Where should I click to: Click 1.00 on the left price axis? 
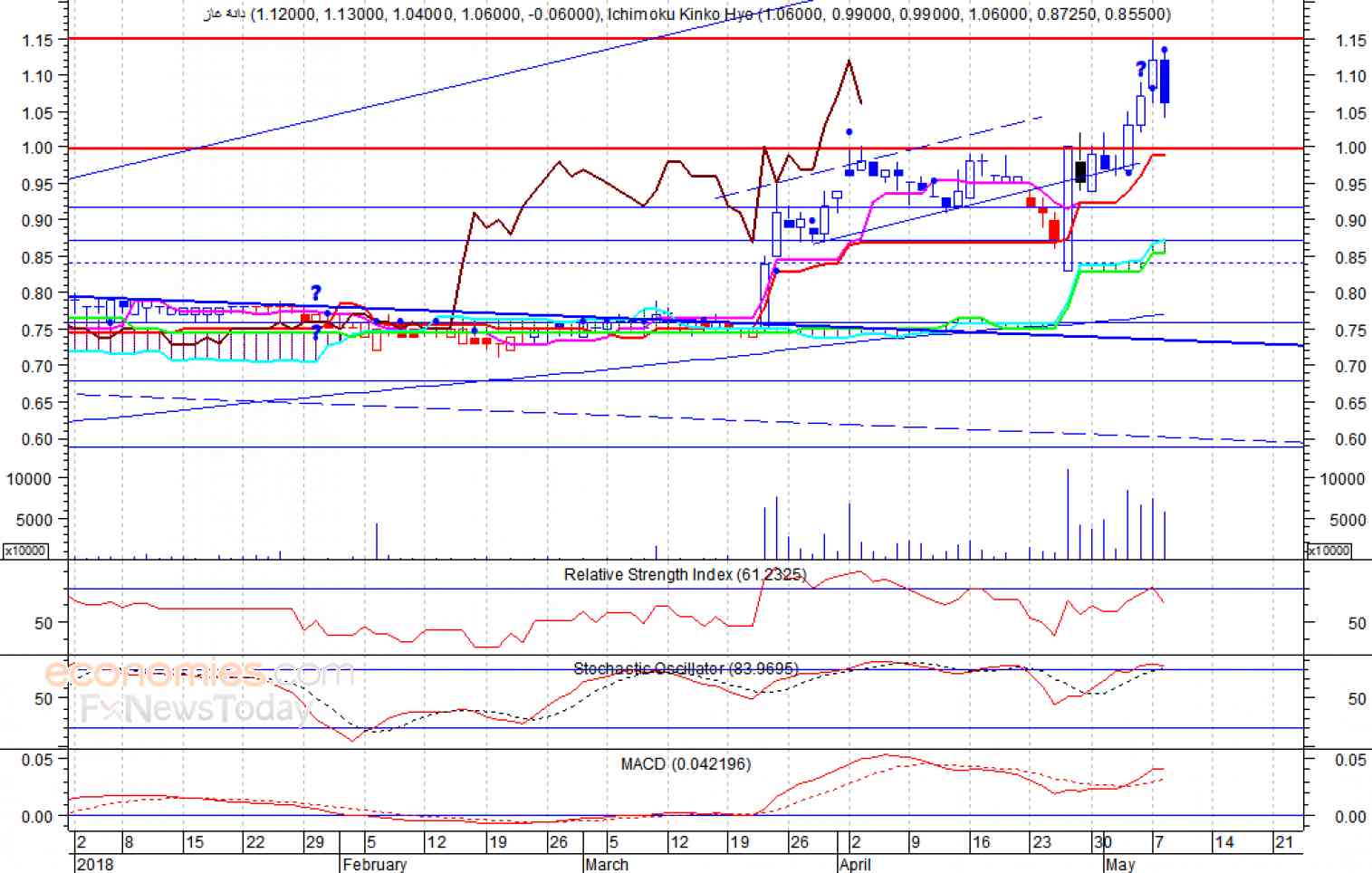(37, 148)
